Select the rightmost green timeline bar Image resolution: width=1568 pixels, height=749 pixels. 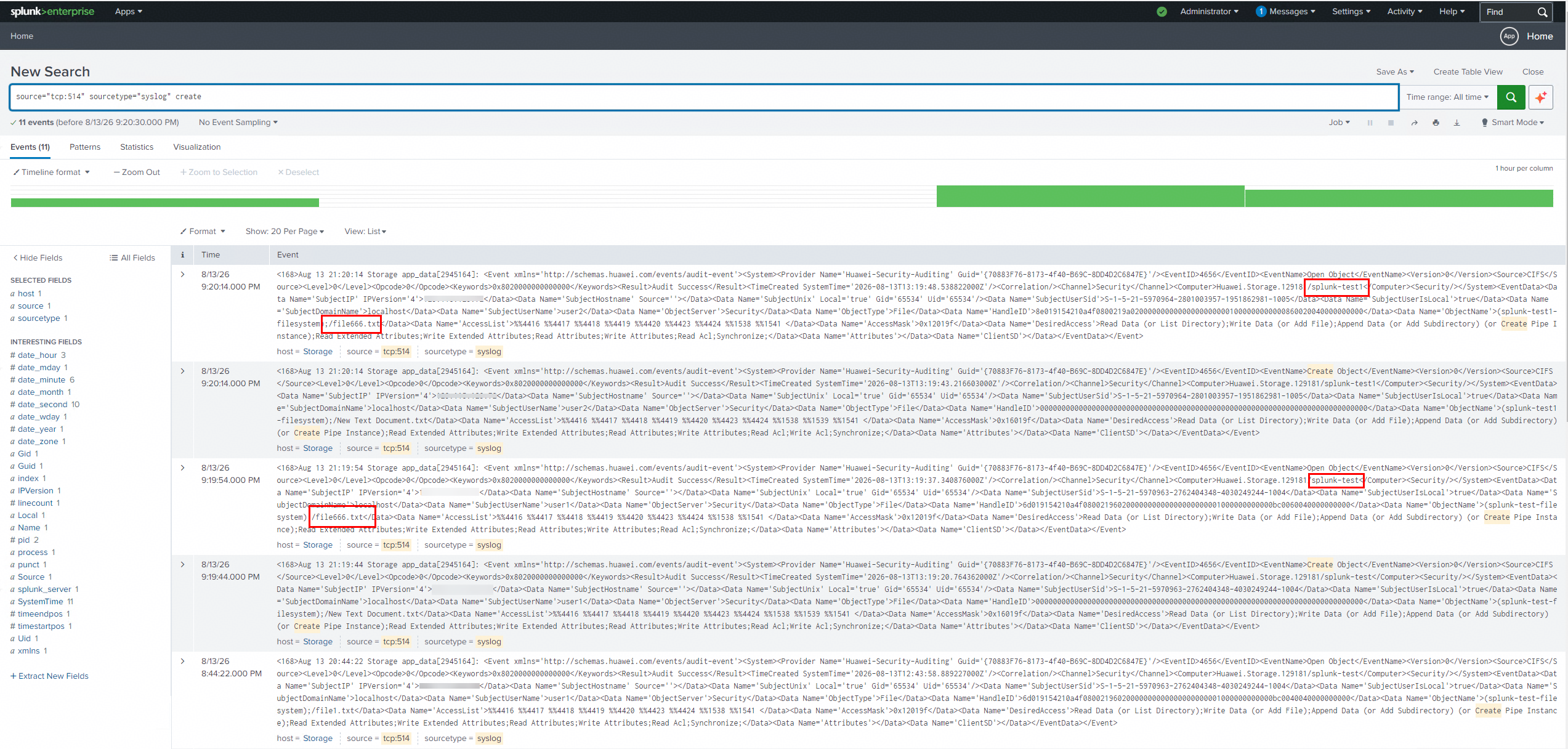[1399, 198]
